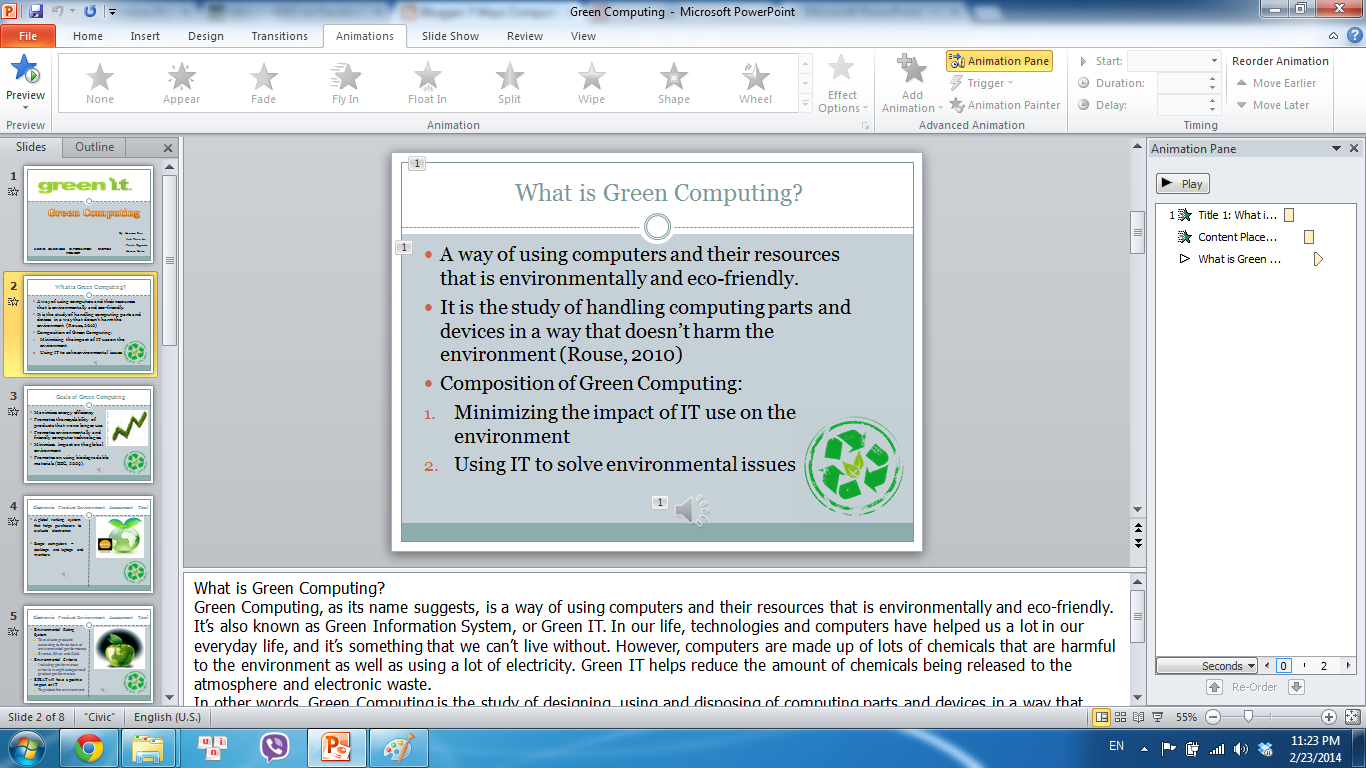Toggle off the Animation Pane
The height and width of the screenshot is (768, 1366).
pyautogui.click(x=999, y=61)
